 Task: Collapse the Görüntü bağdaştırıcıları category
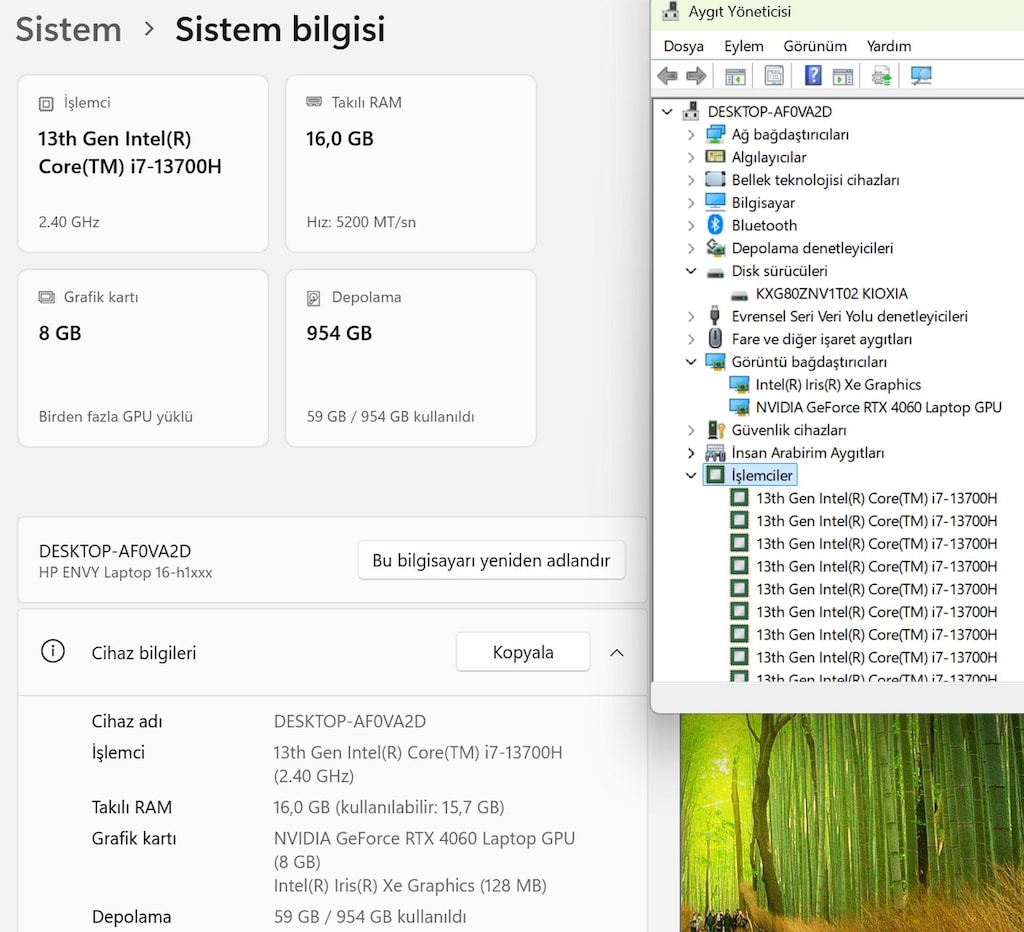(691, 361)
